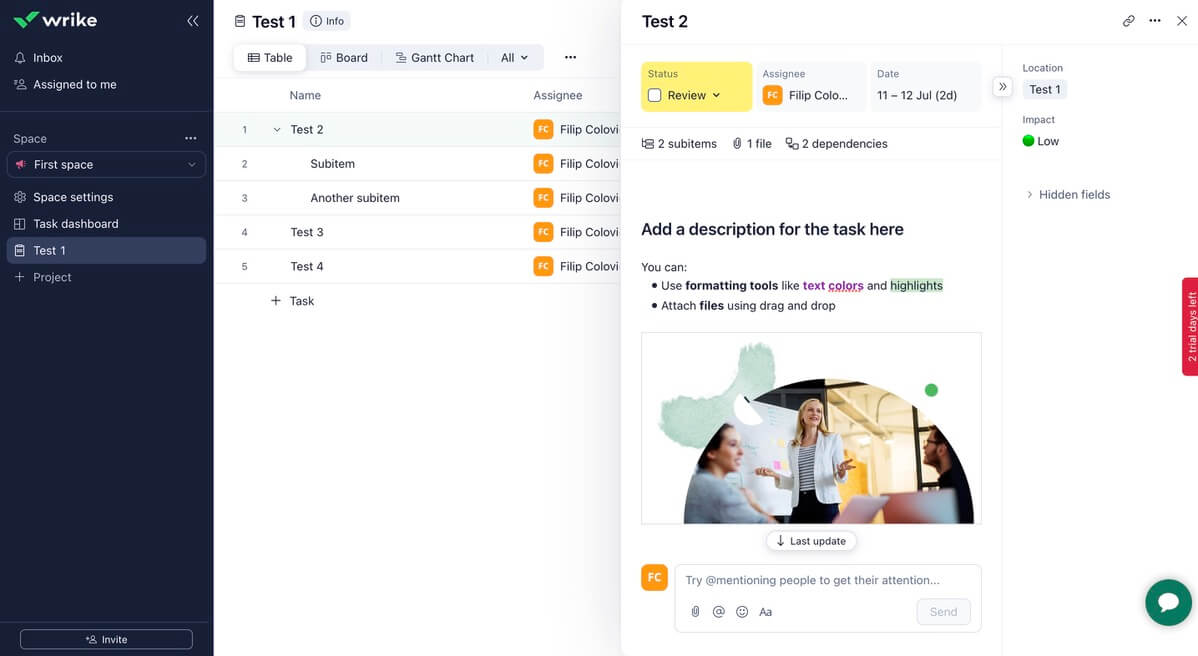Click the task description heading
The image size is (1198, 656).
tap(772, 229)
